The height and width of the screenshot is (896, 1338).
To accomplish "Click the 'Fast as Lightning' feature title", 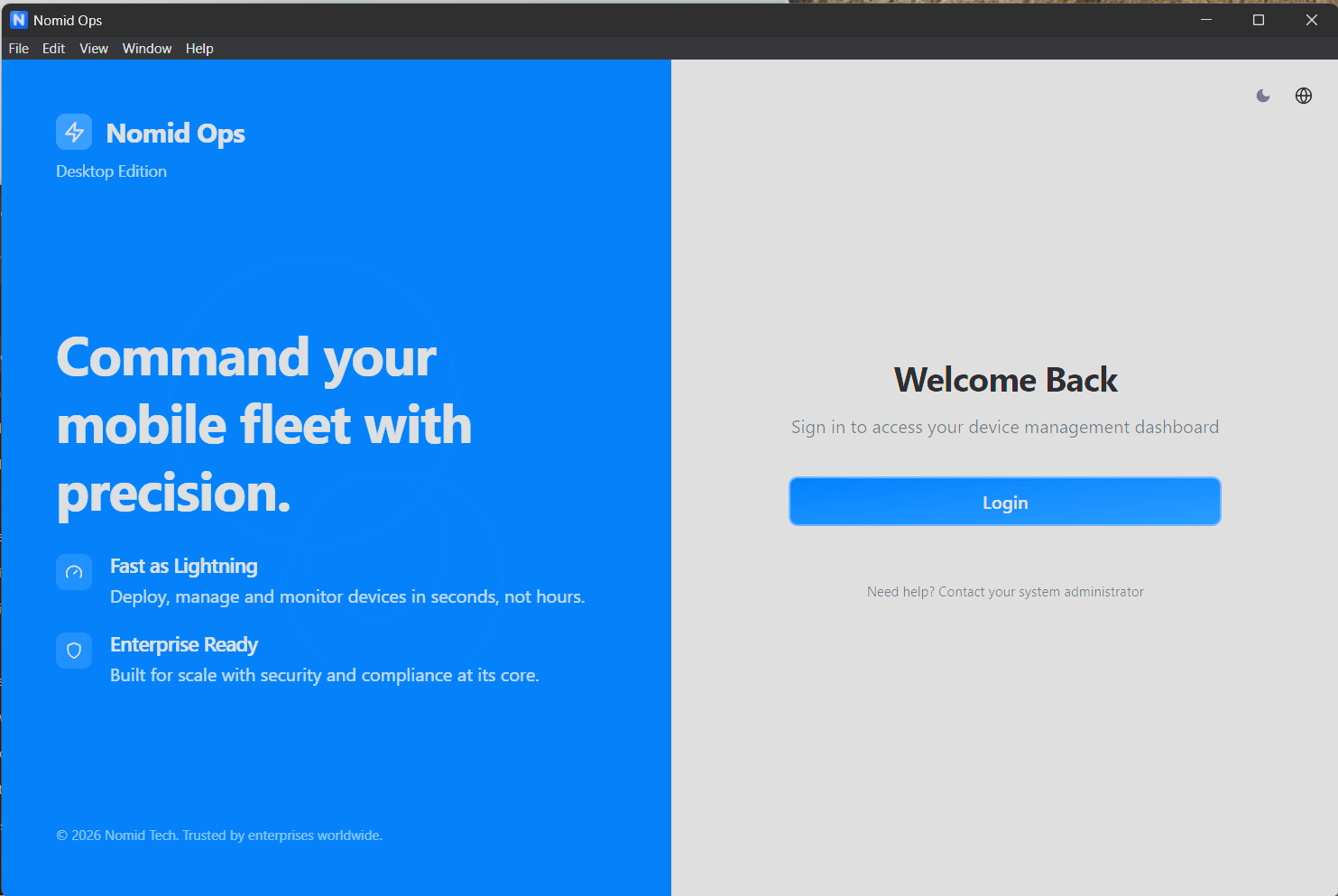I will 184,567.
